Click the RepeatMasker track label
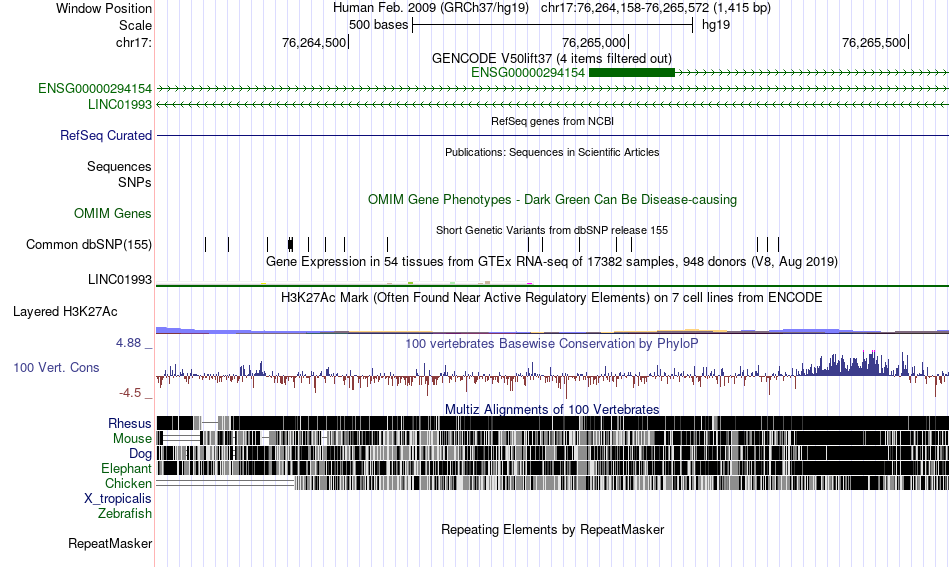The height and width of the screenshot is (567, 950). tap(110, 543)
